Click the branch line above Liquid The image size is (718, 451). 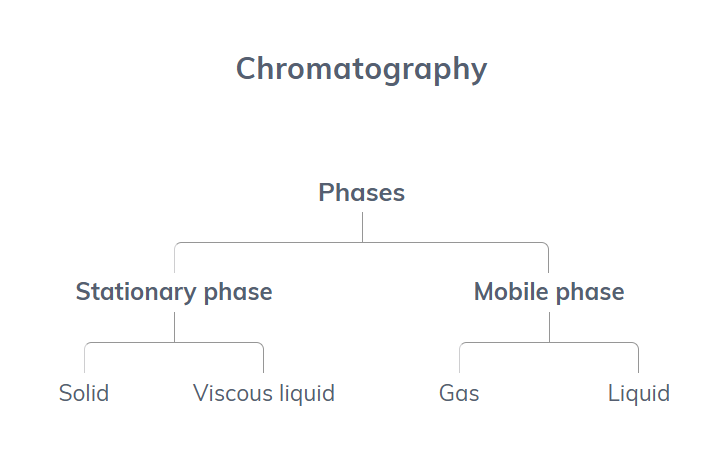pos(638,358)
